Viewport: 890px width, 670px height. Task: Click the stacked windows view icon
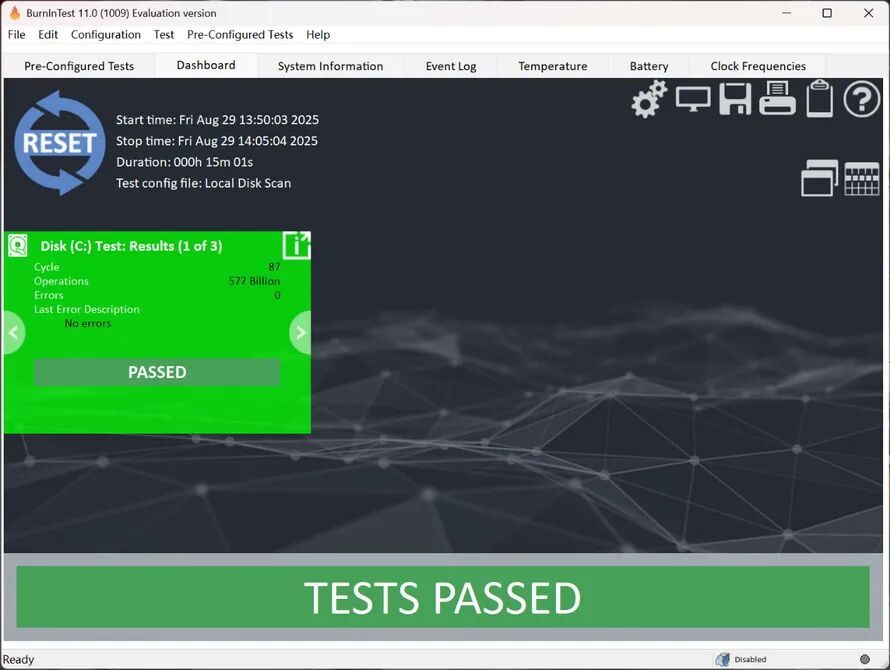[820, 178]
